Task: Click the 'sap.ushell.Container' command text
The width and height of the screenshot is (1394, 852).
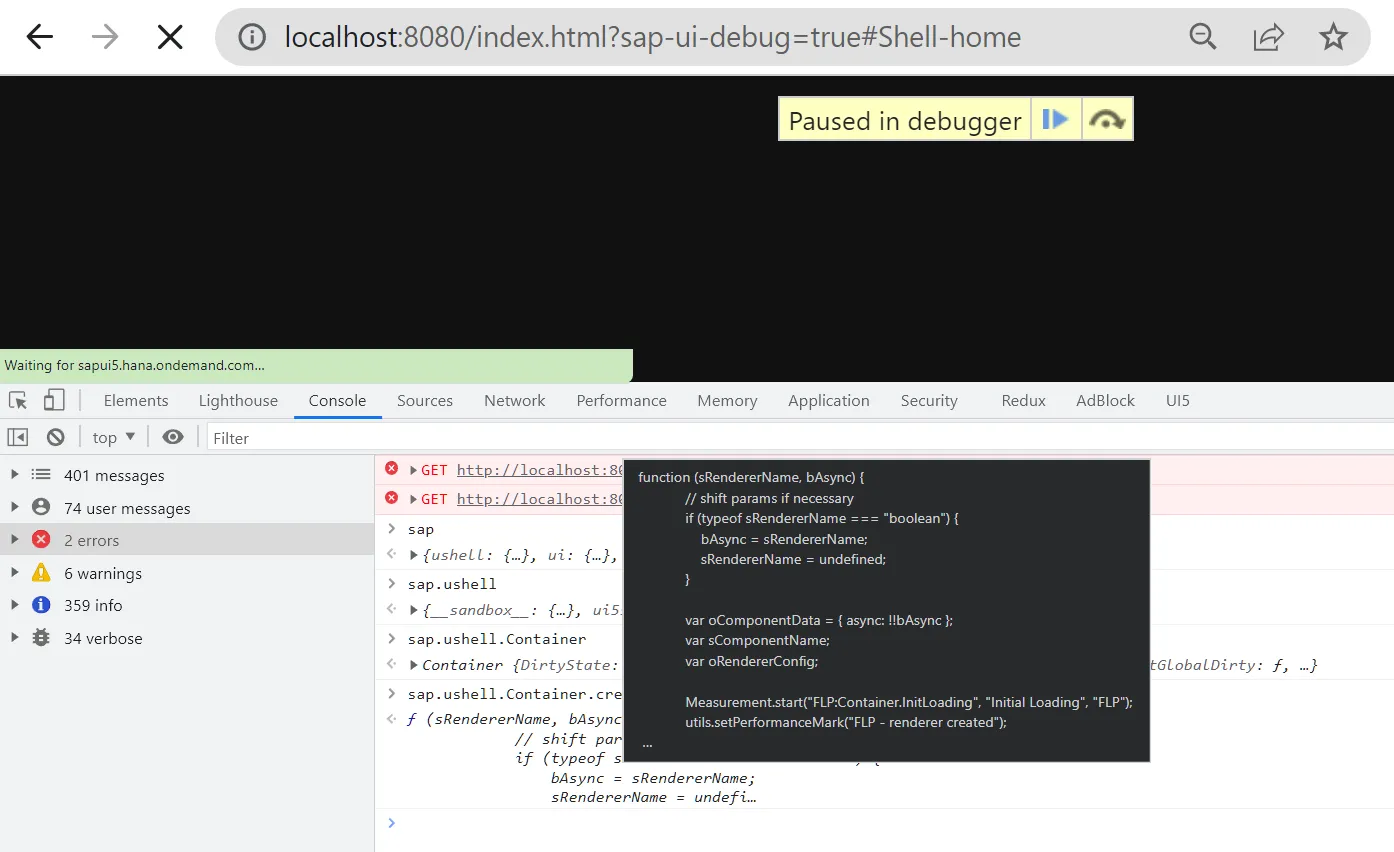Action: 497,638
